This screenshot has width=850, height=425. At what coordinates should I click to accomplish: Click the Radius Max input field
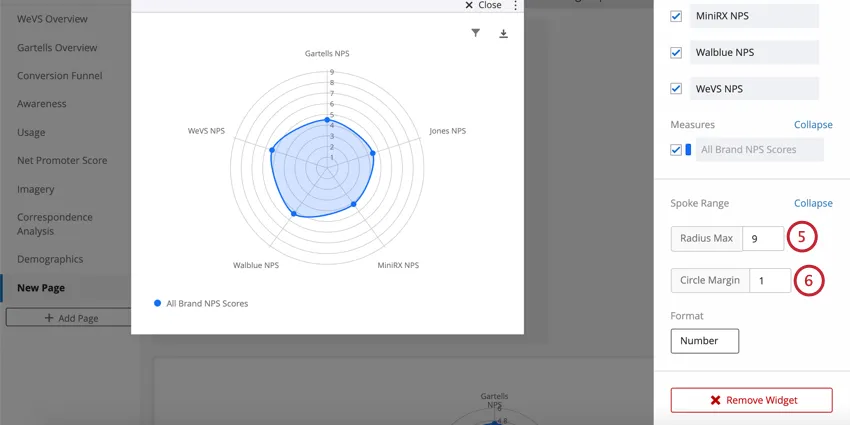pyautogui.click(x=763, y=239)
